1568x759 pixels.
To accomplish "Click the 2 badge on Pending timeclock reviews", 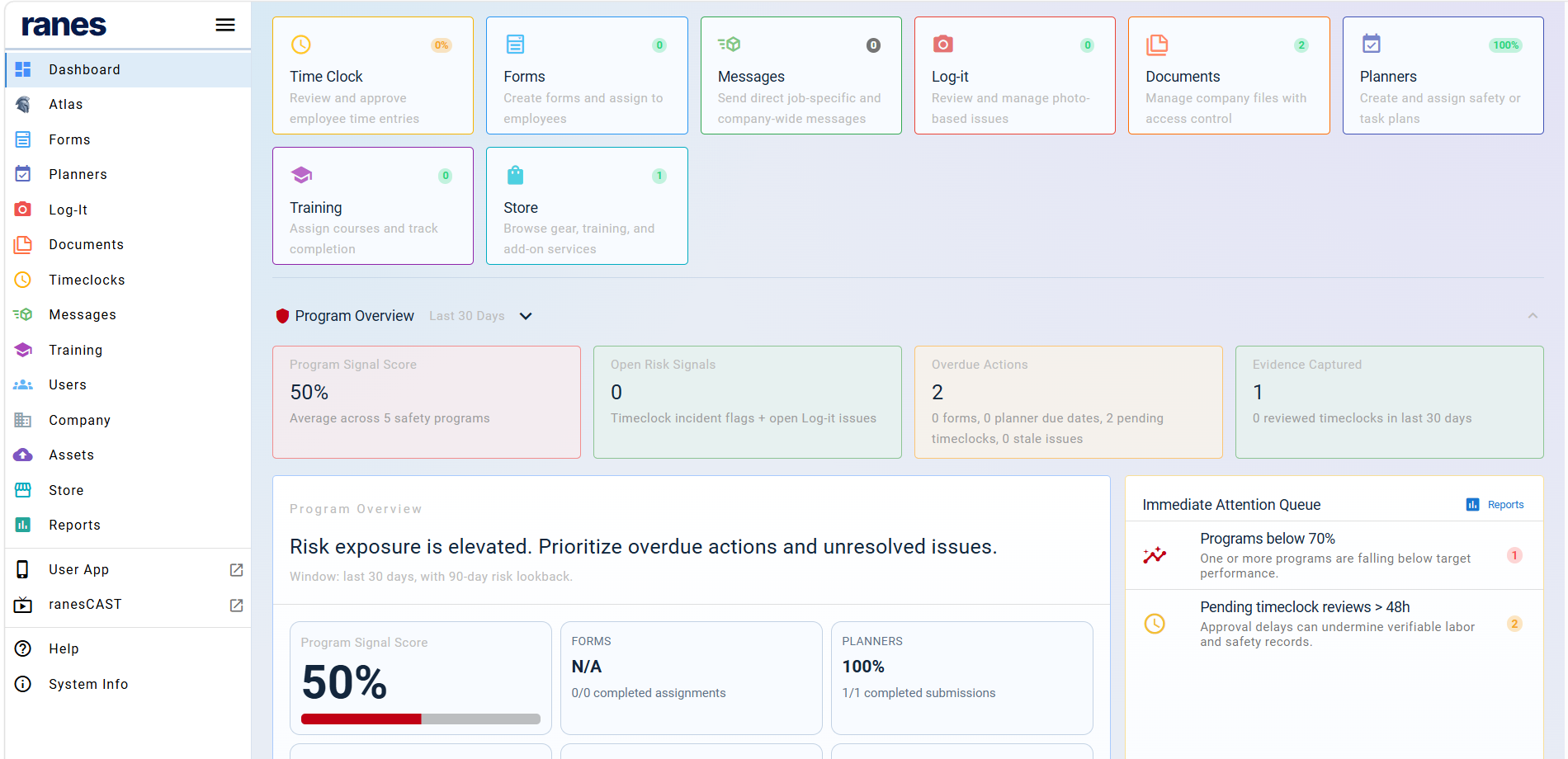I will click(1514, 624).
